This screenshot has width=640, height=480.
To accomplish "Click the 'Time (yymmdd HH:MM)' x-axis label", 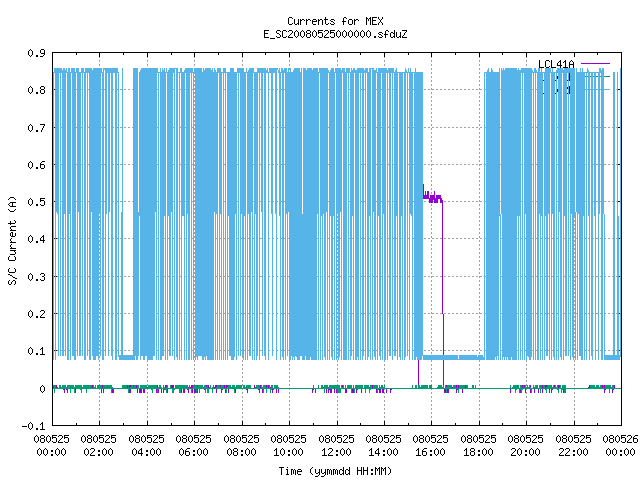I will coord(335,471).
